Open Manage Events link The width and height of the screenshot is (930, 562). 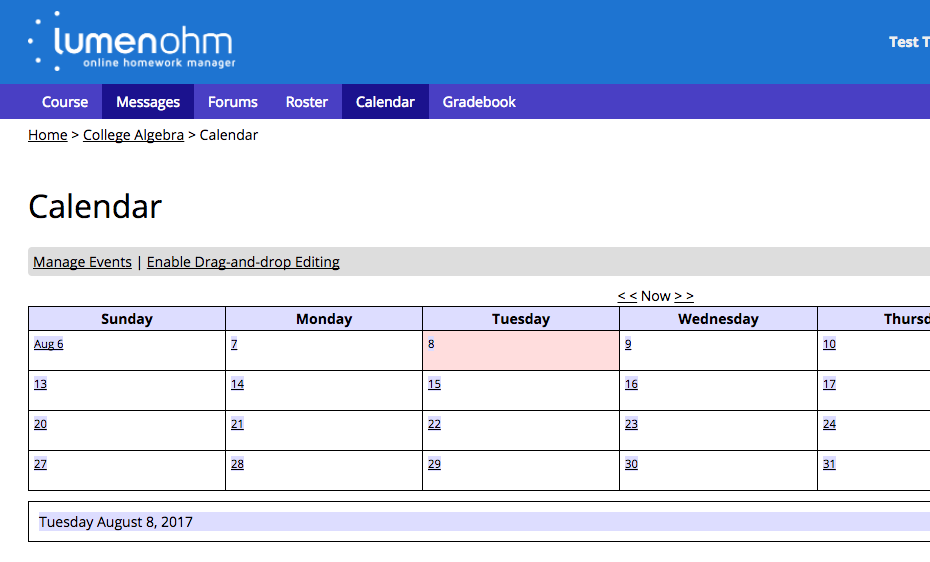82,262
